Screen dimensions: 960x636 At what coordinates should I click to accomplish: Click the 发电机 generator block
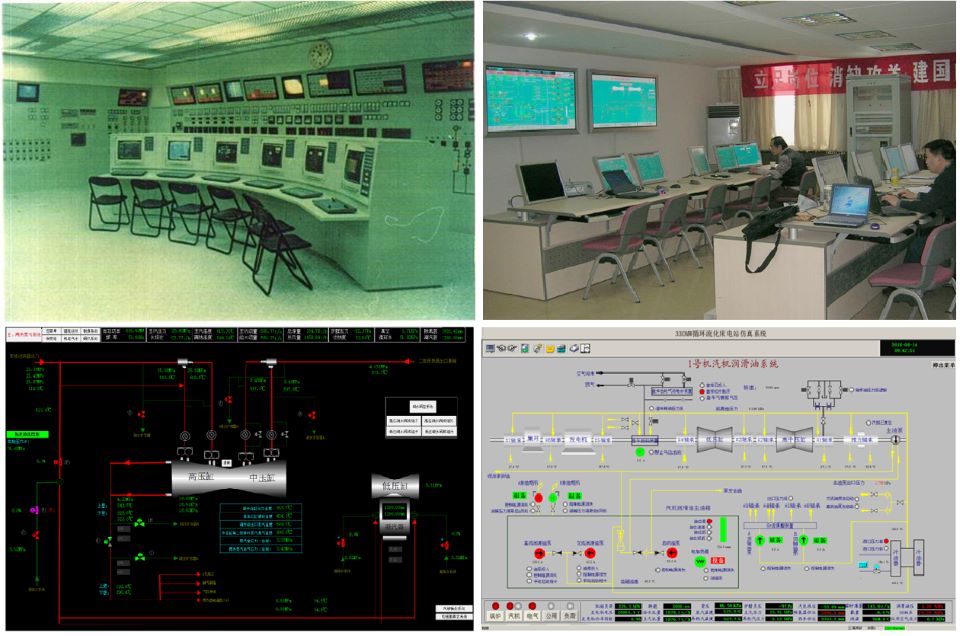[x=580, y=439]
